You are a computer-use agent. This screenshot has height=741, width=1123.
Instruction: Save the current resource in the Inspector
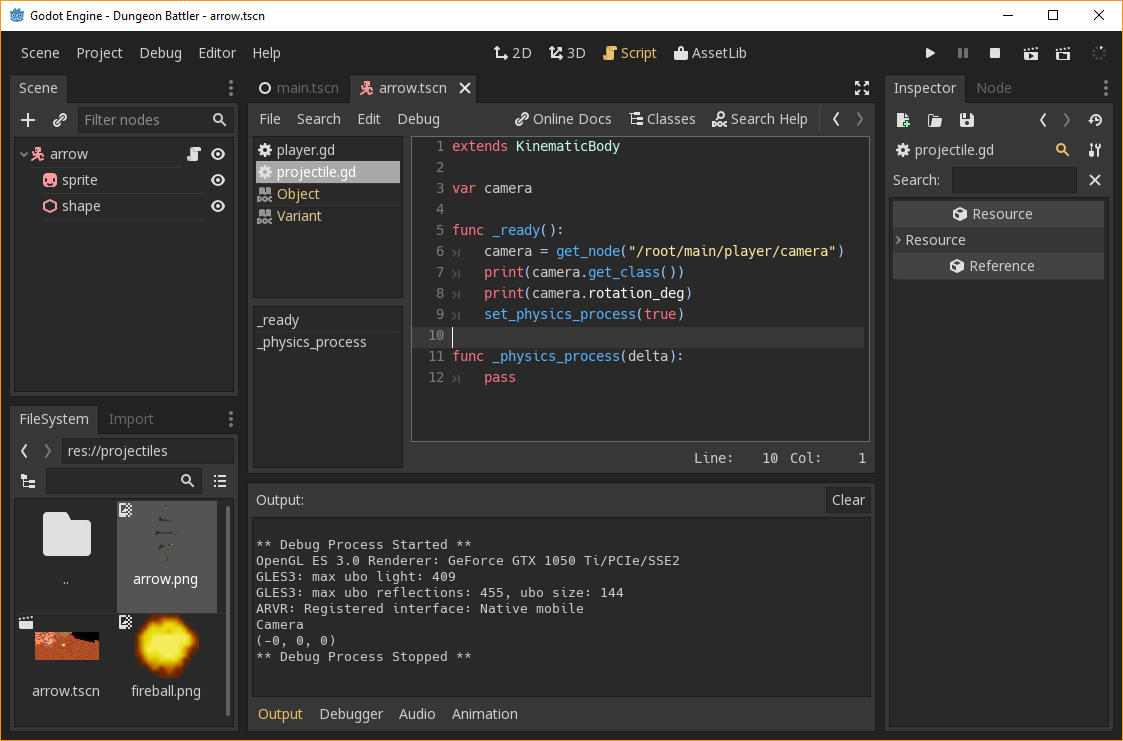tap(965, 120)
